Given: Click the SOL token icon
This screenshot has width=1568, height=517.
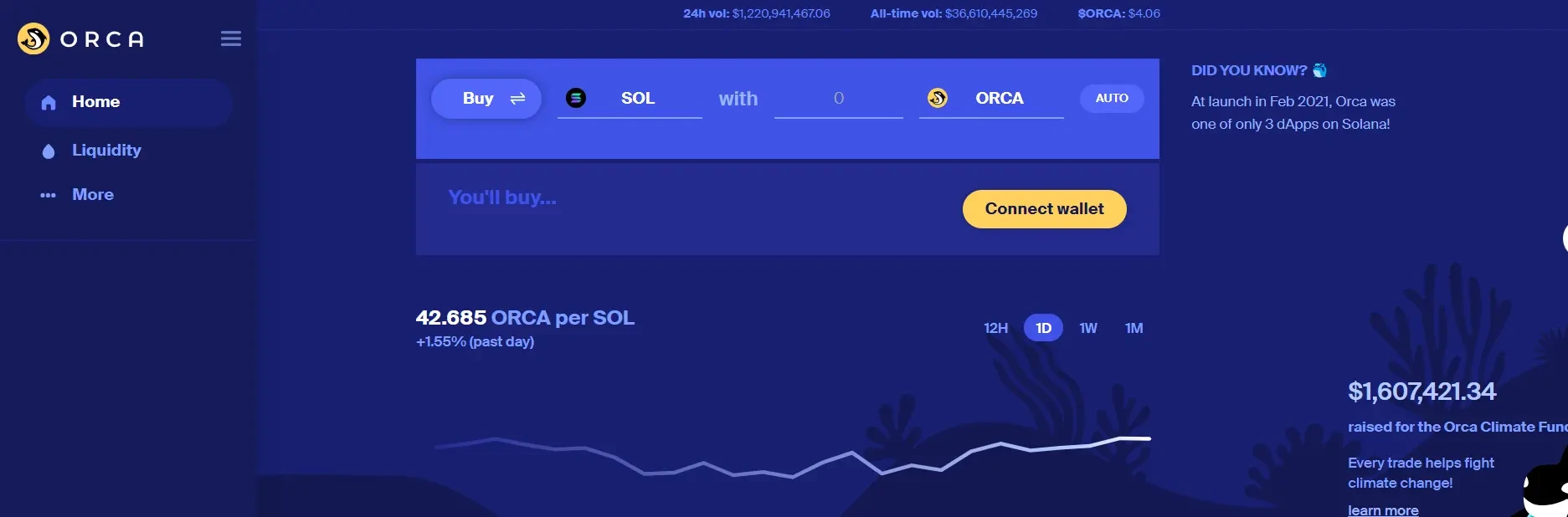Looking at the screenshot, I should (576, 98).
